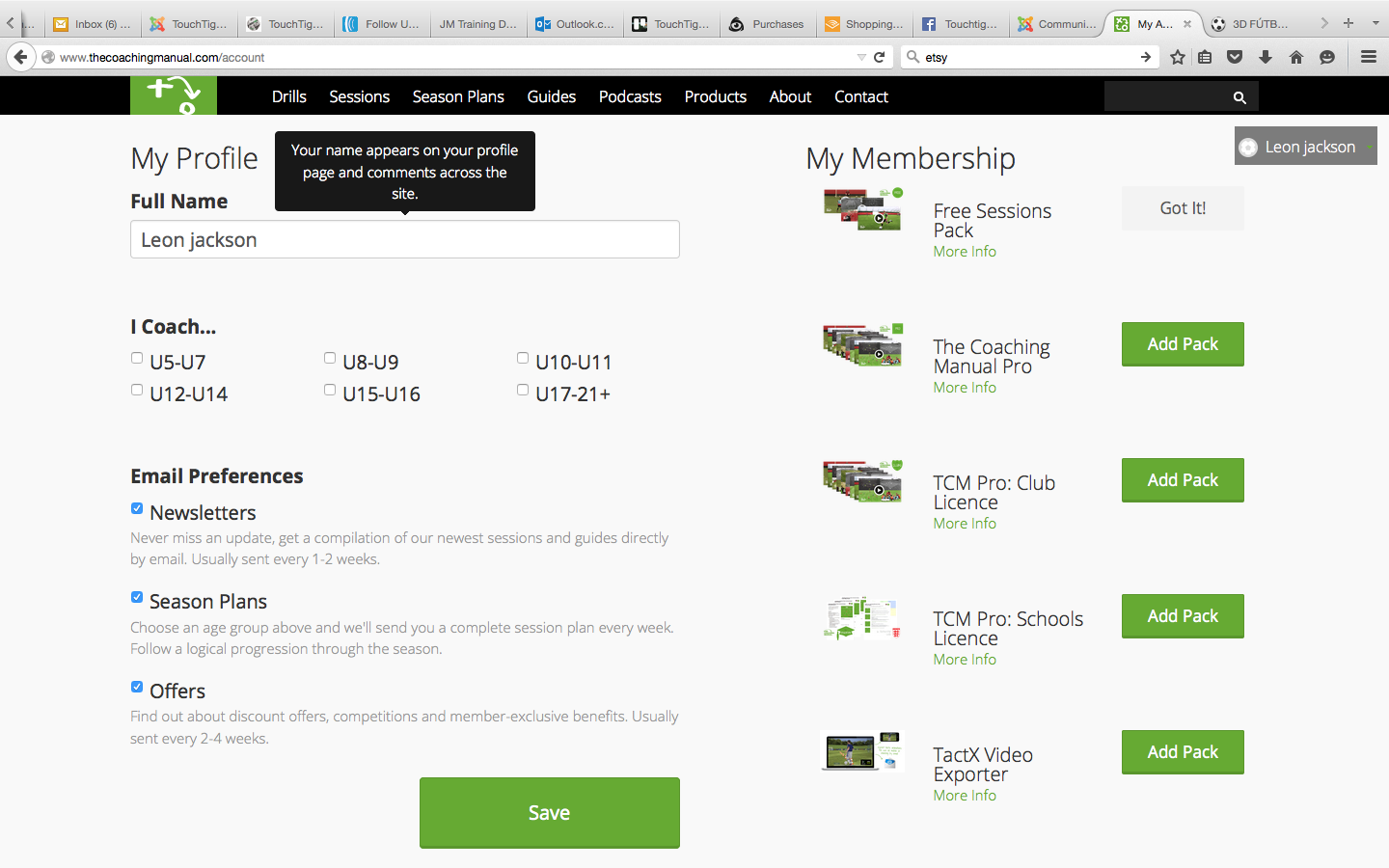Check the U15-U16 age group

[x=330, y=390]
